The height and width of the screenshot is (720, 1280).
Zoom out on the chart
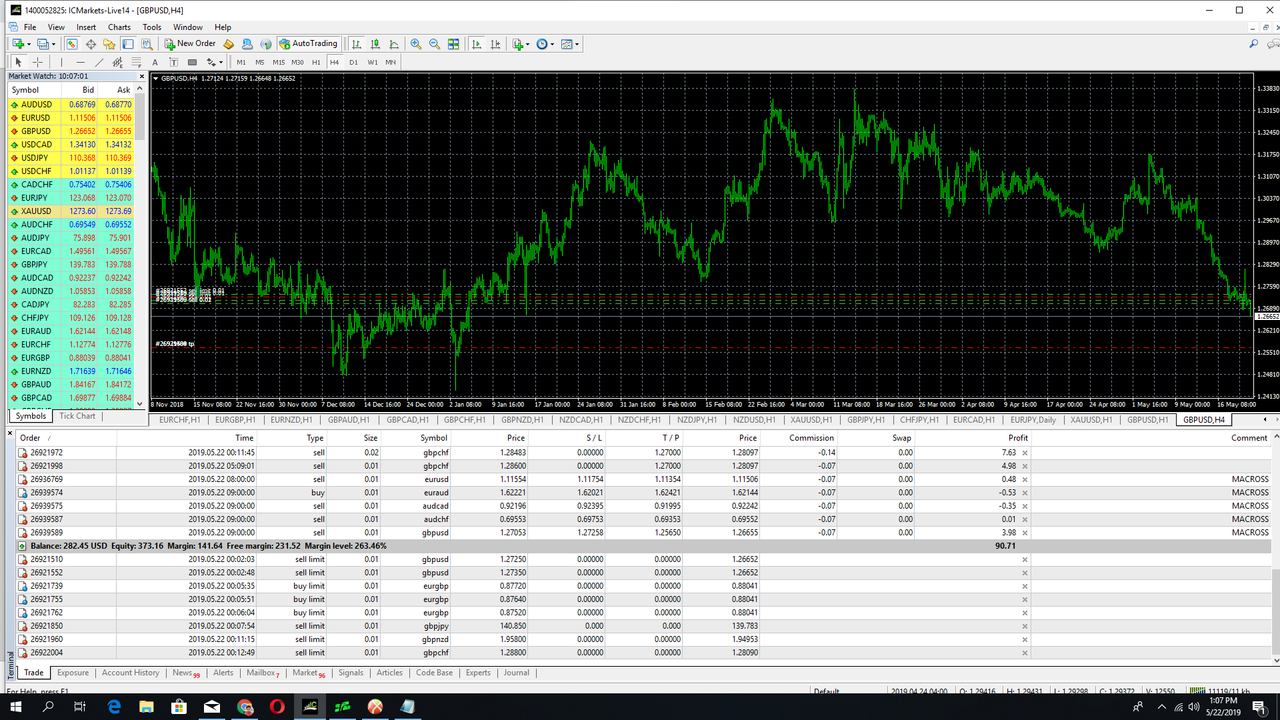point(434,44)
